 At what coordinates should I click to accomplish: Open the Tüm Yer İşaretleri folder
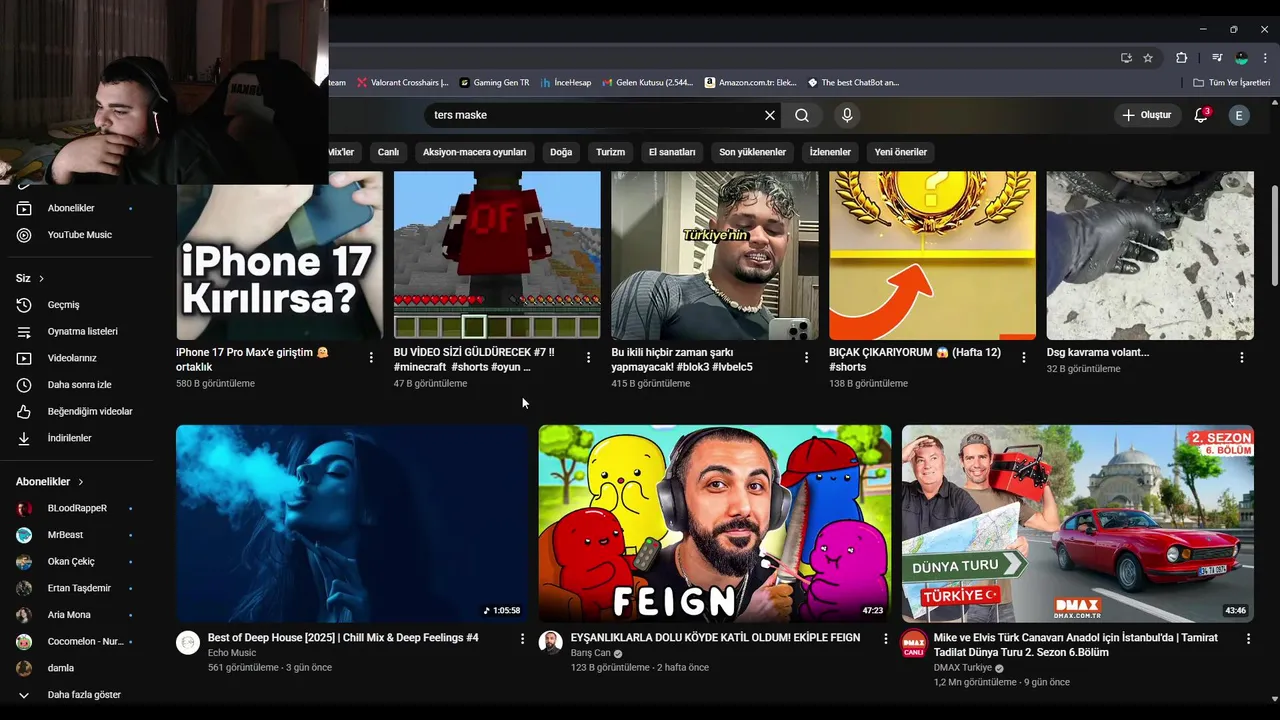[1232, 83]
